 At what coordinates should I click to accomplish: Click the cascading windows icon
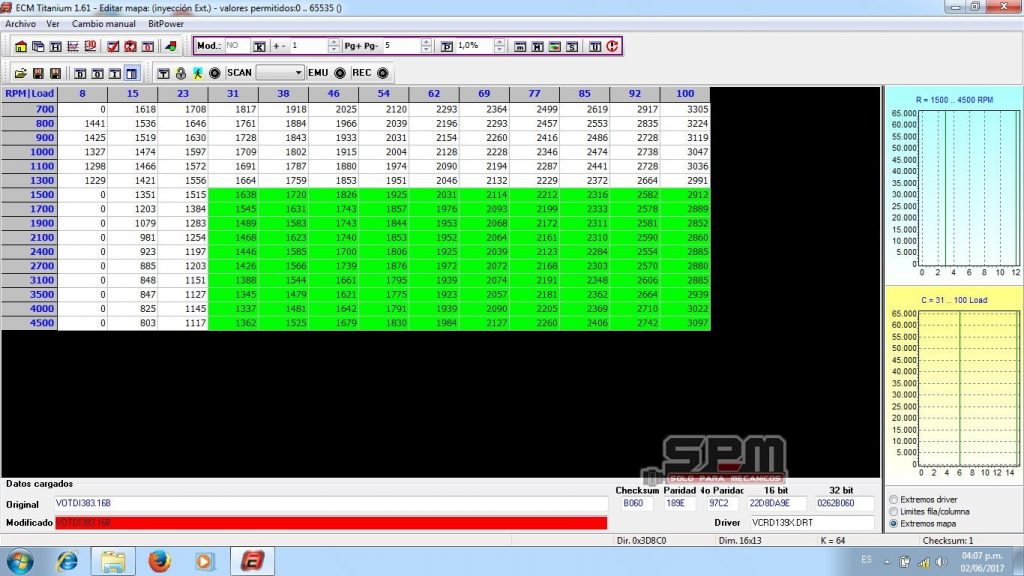point(38,46)
